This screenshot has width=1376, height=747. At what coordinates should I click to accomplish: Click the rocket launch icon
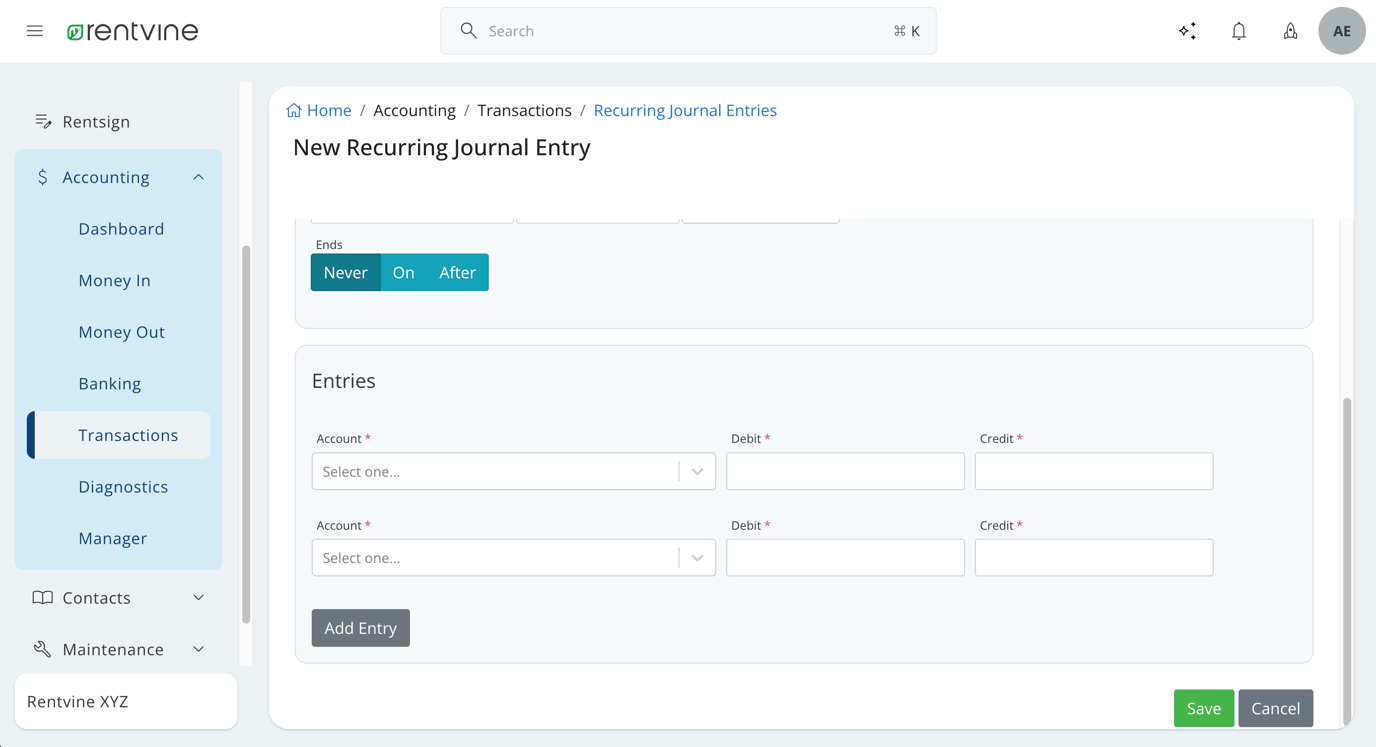click(x=1290, y=31)
